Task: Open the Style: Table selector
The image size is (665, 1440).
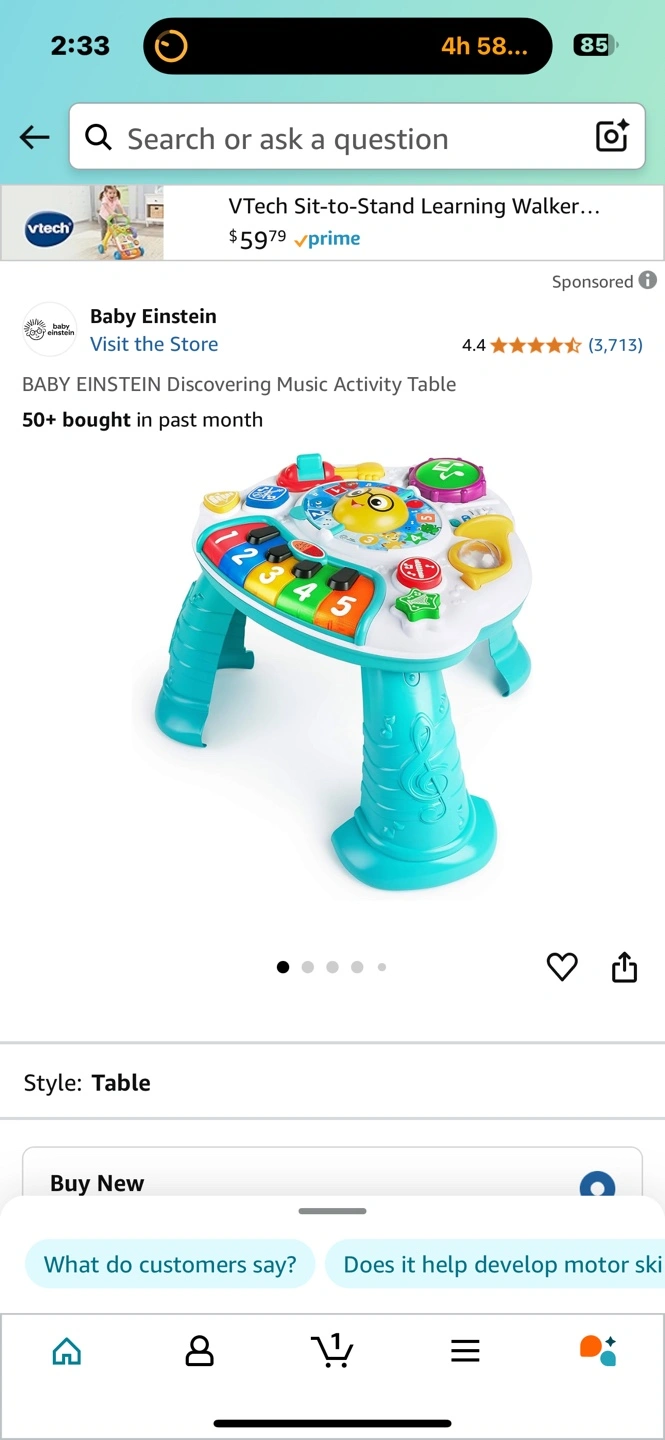Action: [332, 1082]
